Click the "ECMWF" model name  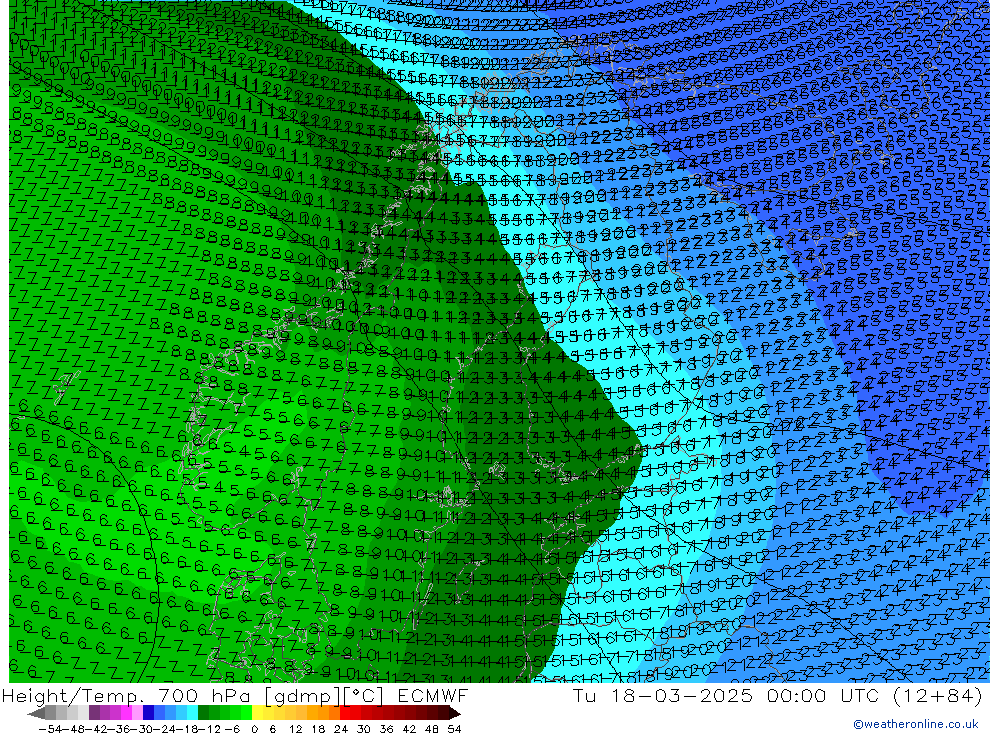[x=433, y=696]
